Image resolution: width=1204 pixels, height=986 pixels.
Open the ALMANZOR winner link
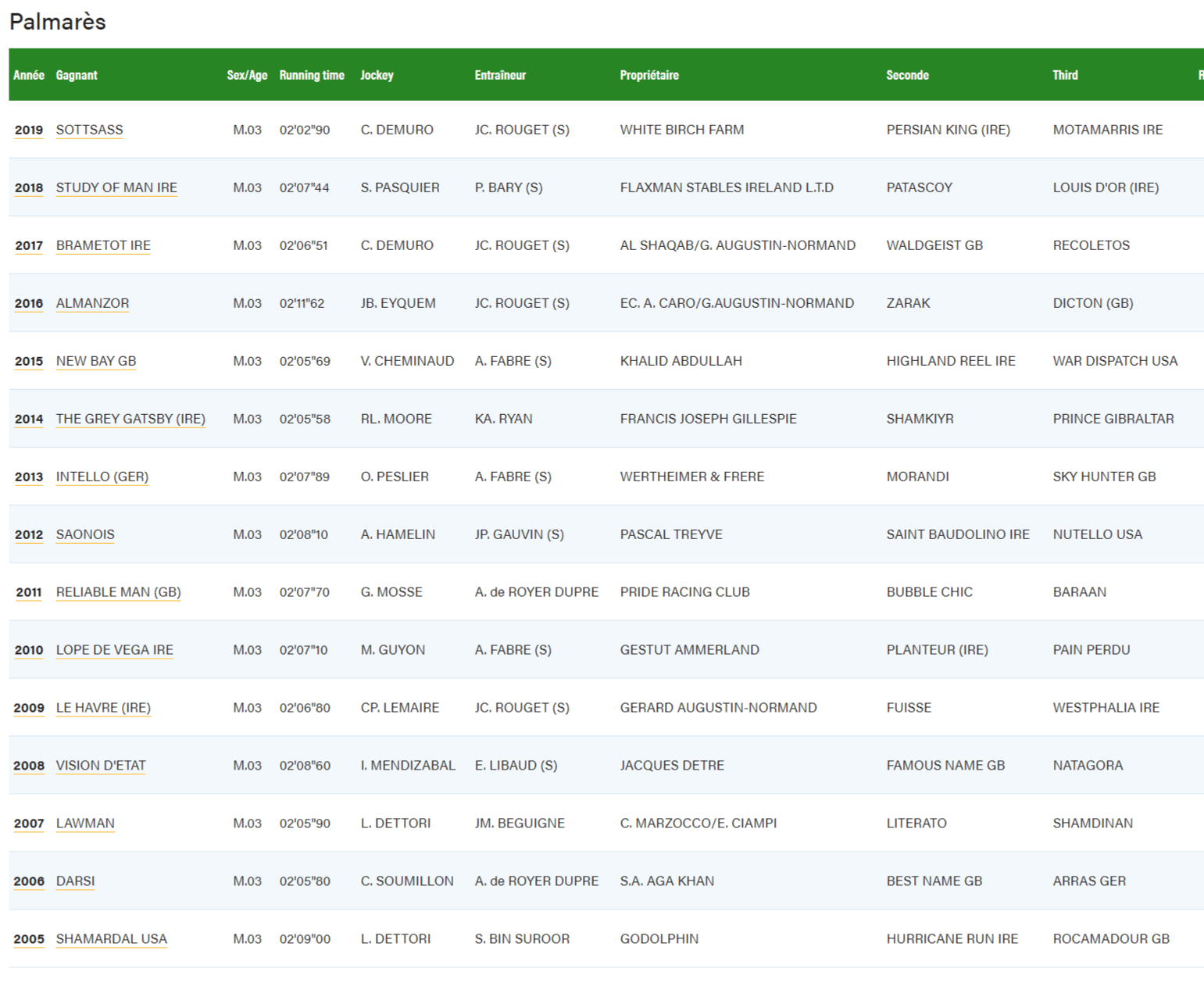pos(92,303)
